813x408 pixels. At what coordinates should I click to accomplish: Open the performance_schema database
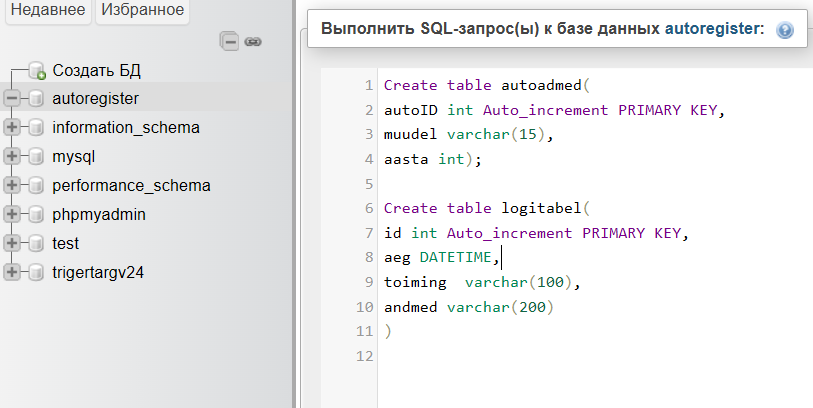click(x=131, y=186)
